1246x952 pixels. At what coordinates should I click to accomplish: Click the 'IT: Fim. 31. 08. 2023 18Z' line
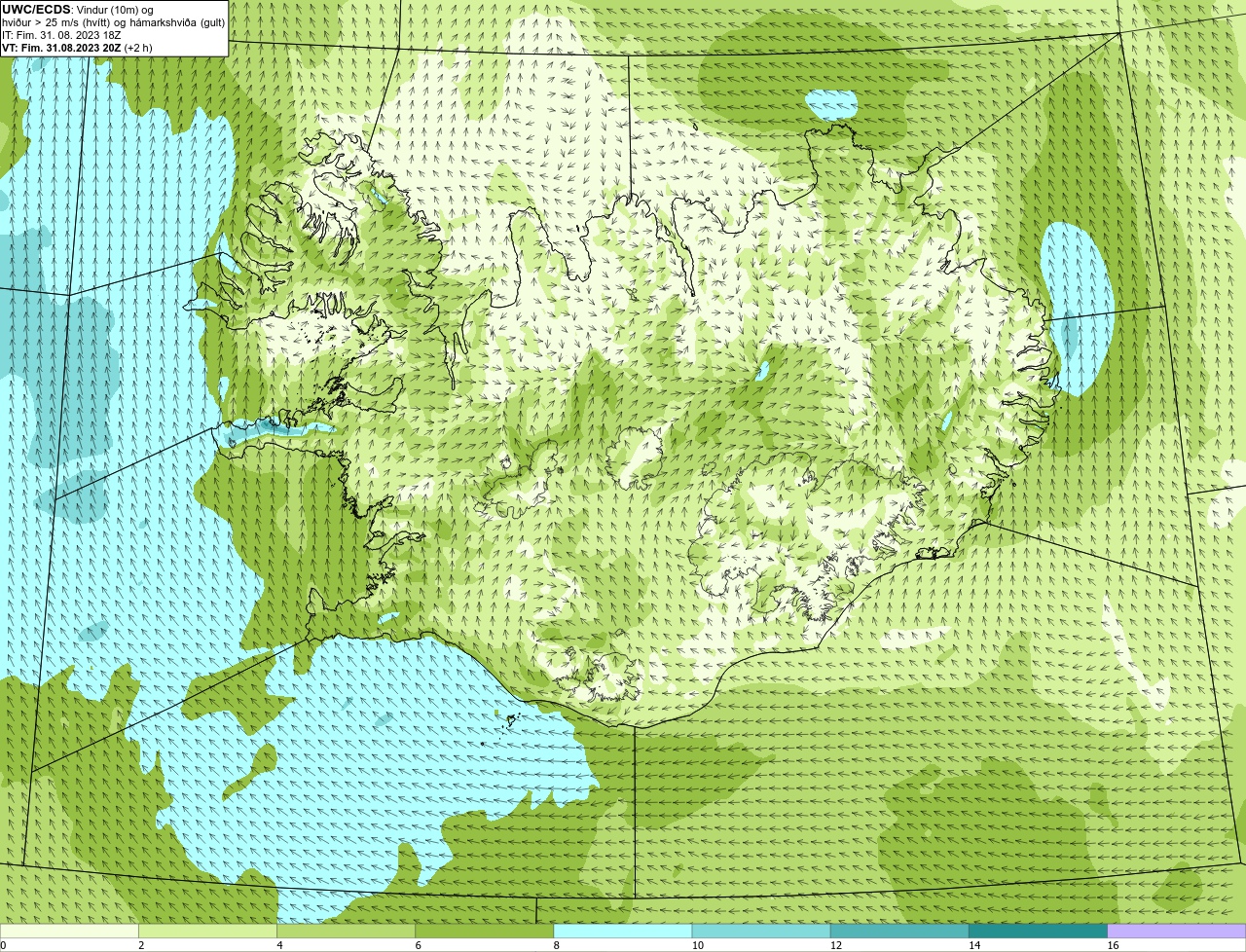[61, 35]
